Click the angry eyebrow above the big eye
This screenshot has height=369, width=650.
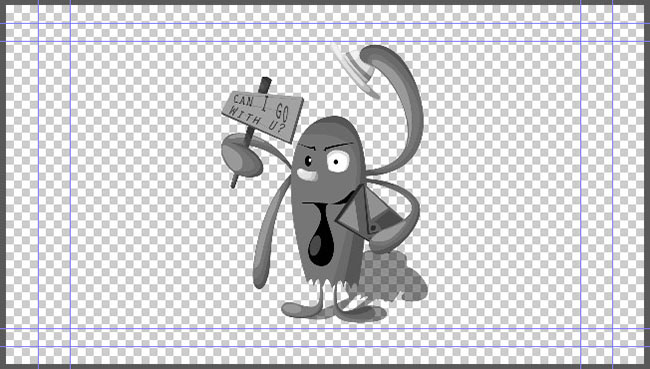pos(338,146)
